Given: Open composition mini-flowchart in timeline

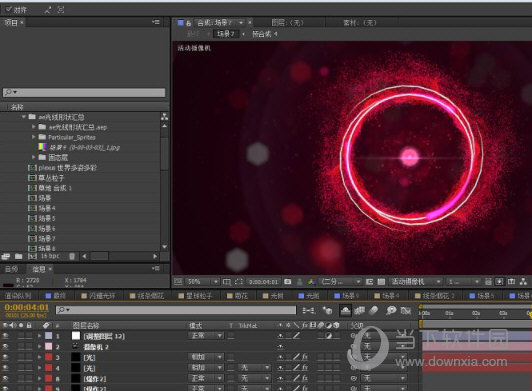Looking at the screenshot, I should pos(308,310).
